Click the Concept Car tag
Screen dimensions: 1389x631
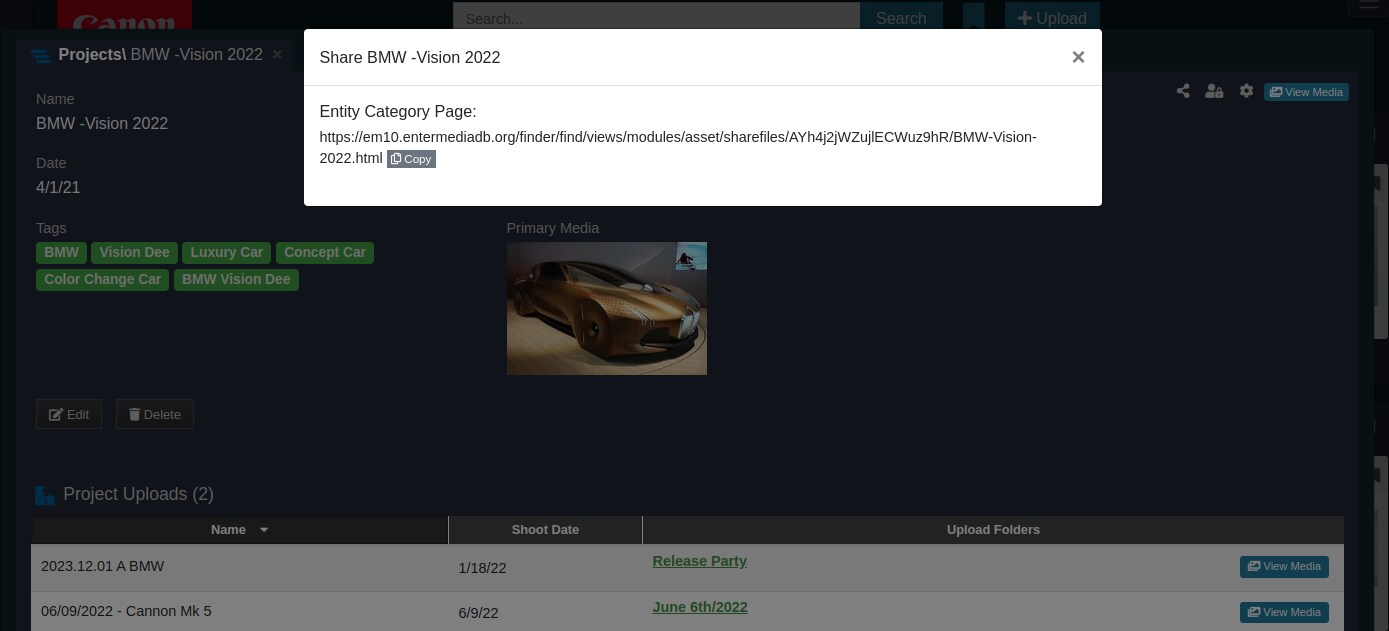tap(325, 253)
